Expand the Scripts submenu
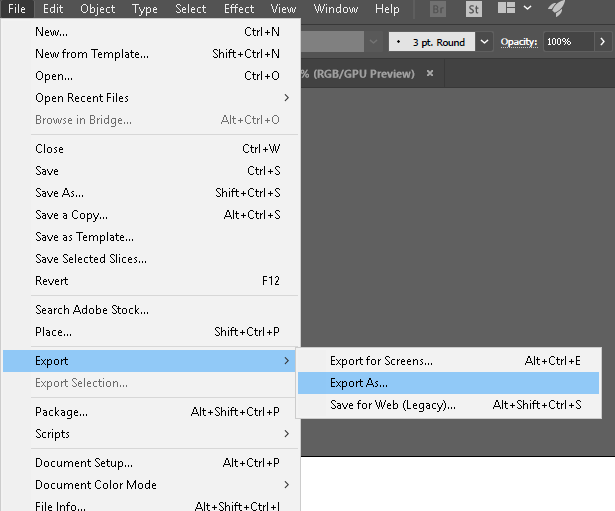 (x=150, y=434)
